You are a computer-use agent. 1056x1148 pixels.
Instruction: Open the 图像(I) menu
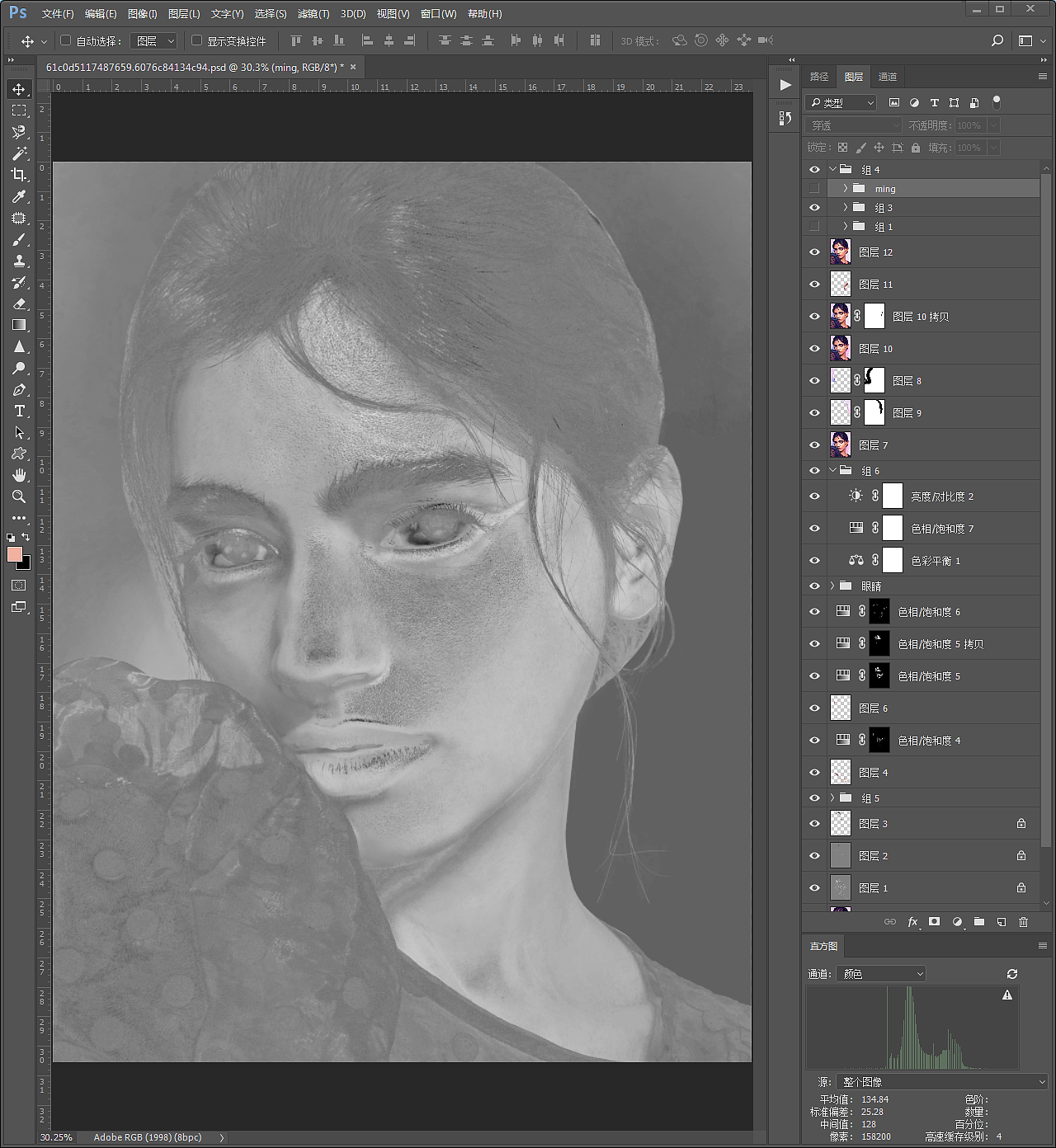[x=143, y=14]
